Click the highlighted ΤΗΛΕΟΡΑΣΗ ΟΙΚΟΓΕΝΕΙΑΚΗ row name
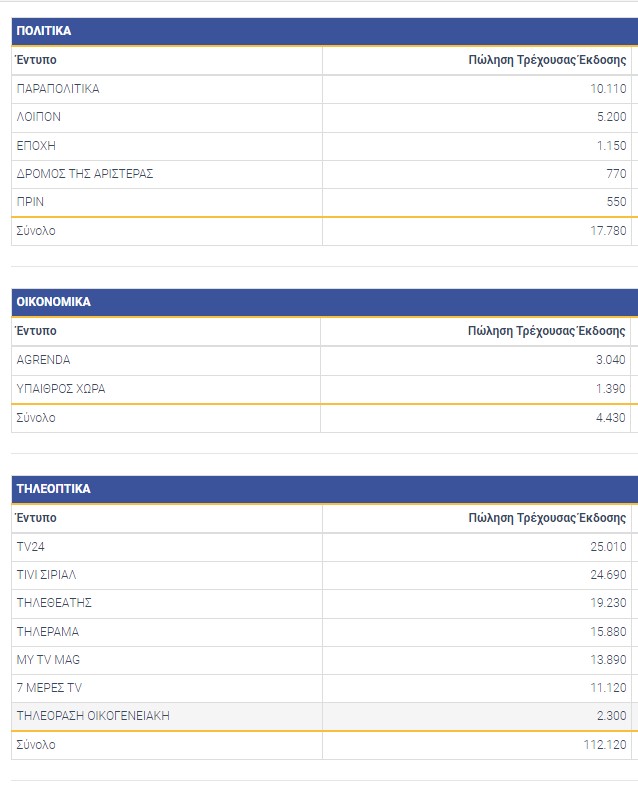The height and width of the screenshot is (795, 638). 93,716
